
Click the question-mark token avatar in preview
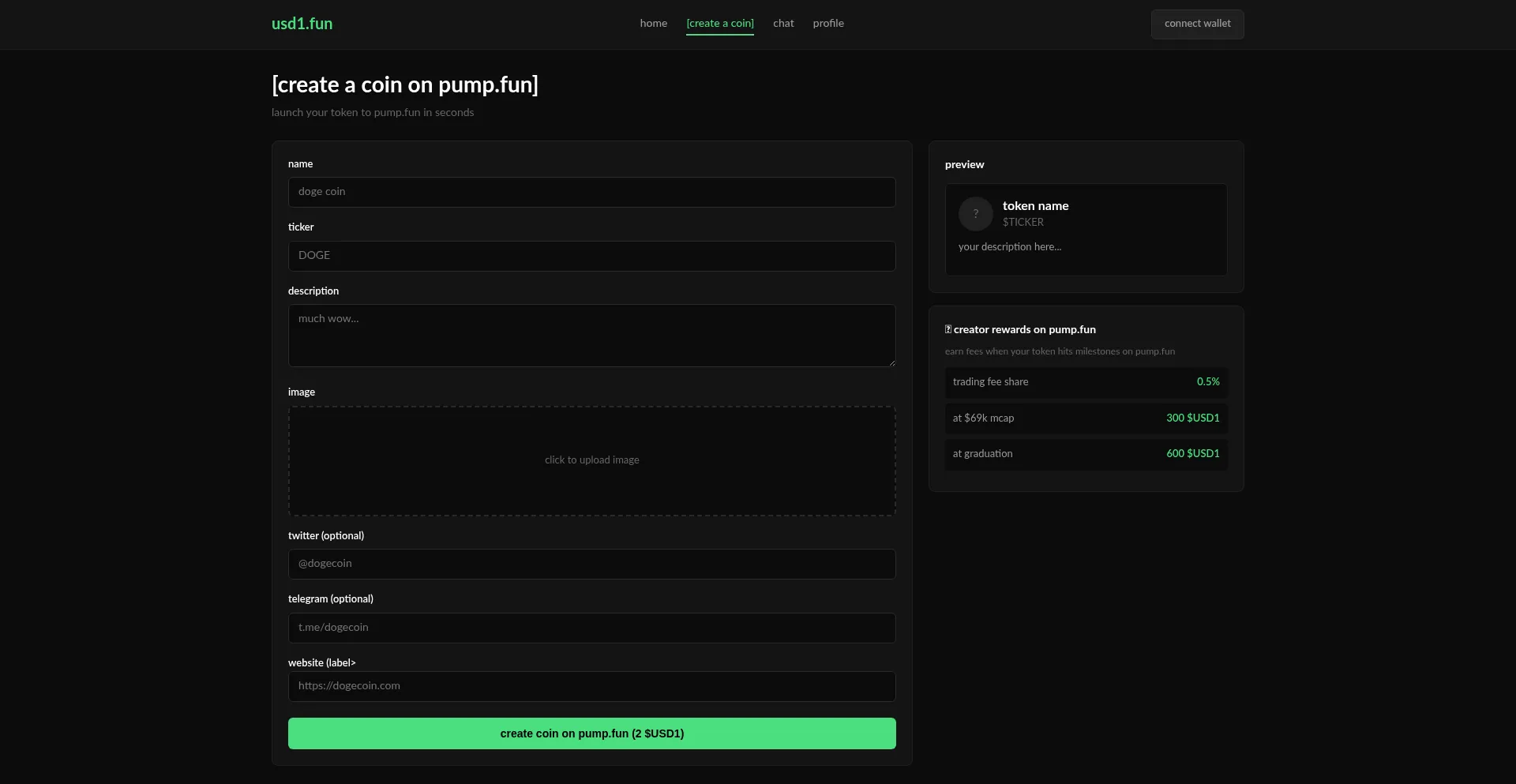click(x=975, y=214)
